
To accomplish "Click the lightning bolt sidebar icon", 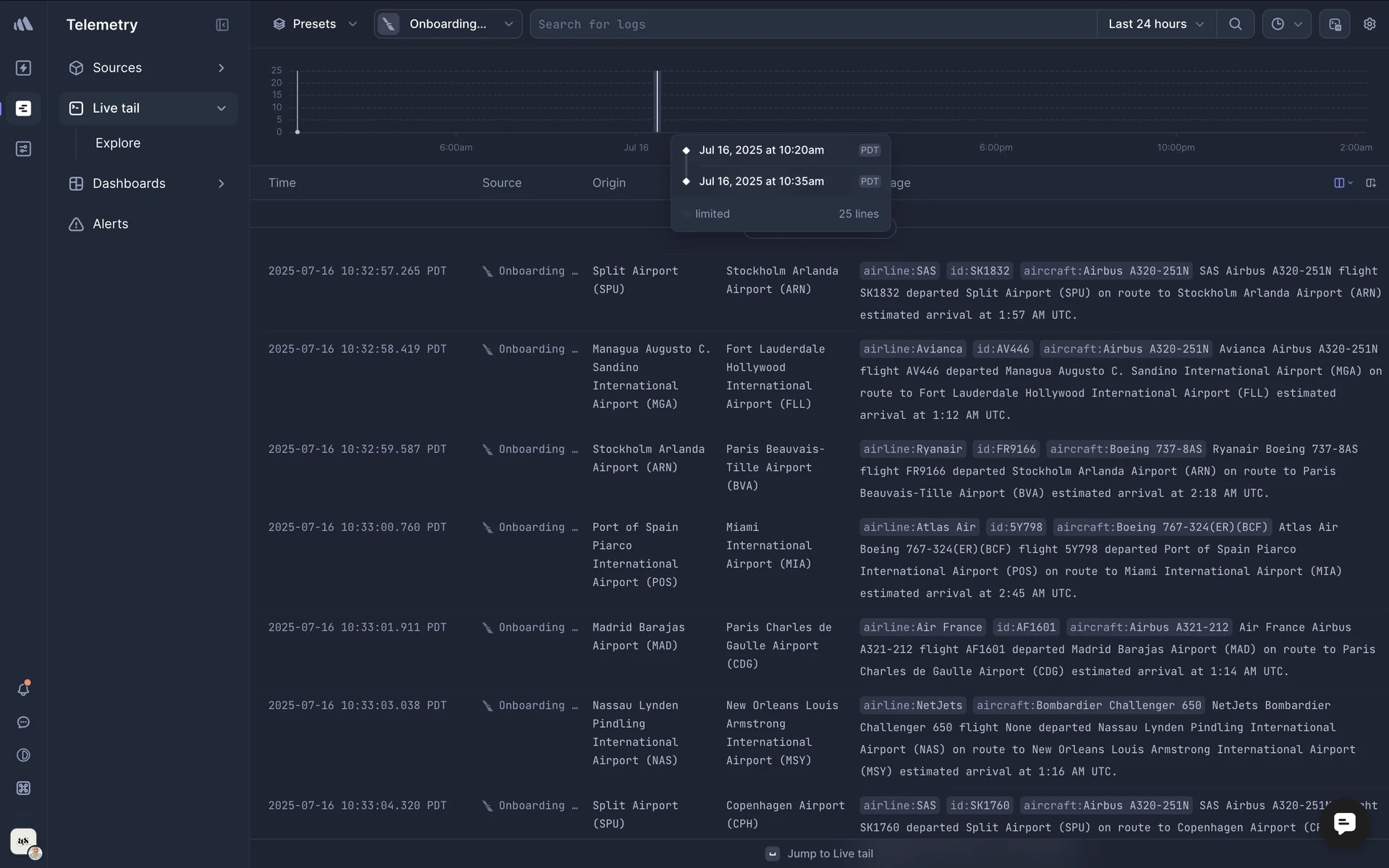I will tap(23, 68).
